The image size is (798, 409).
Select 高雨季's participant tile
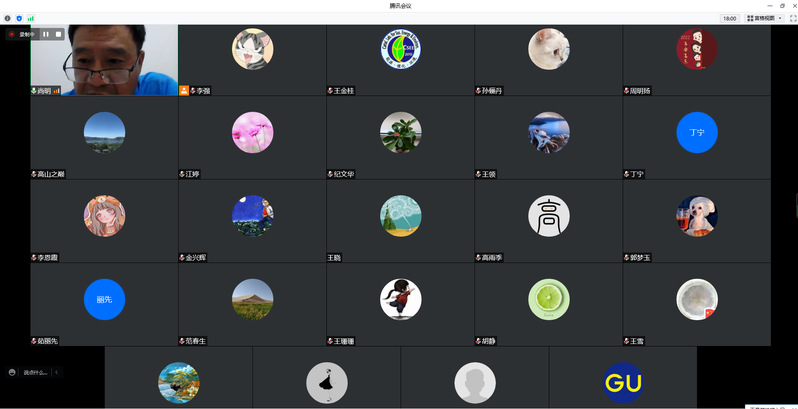pyautogui.click(x=549, y=221)
